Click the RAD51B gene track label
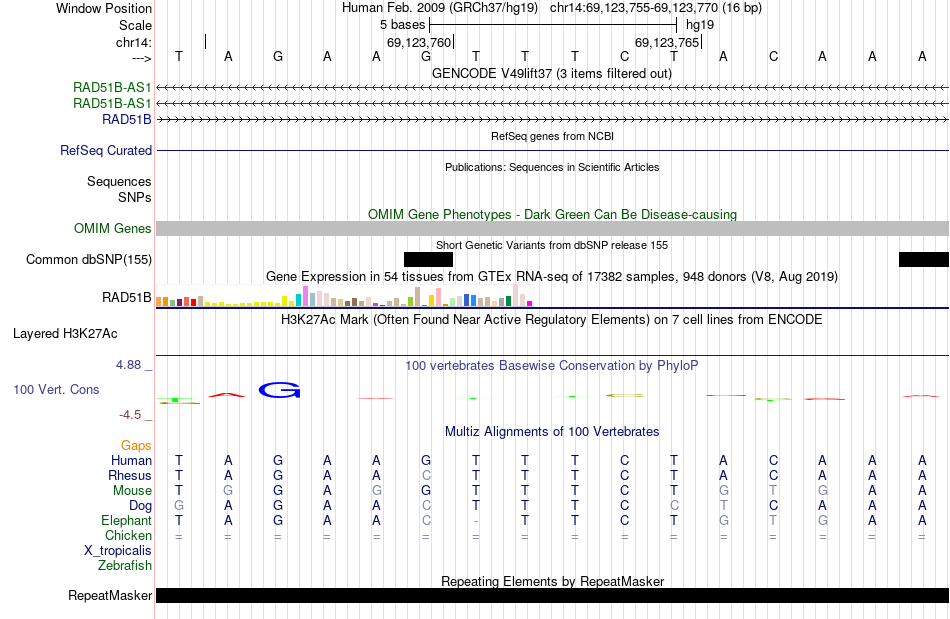The height and width of the screenshot is (619, 950). [x=127, y=119]
